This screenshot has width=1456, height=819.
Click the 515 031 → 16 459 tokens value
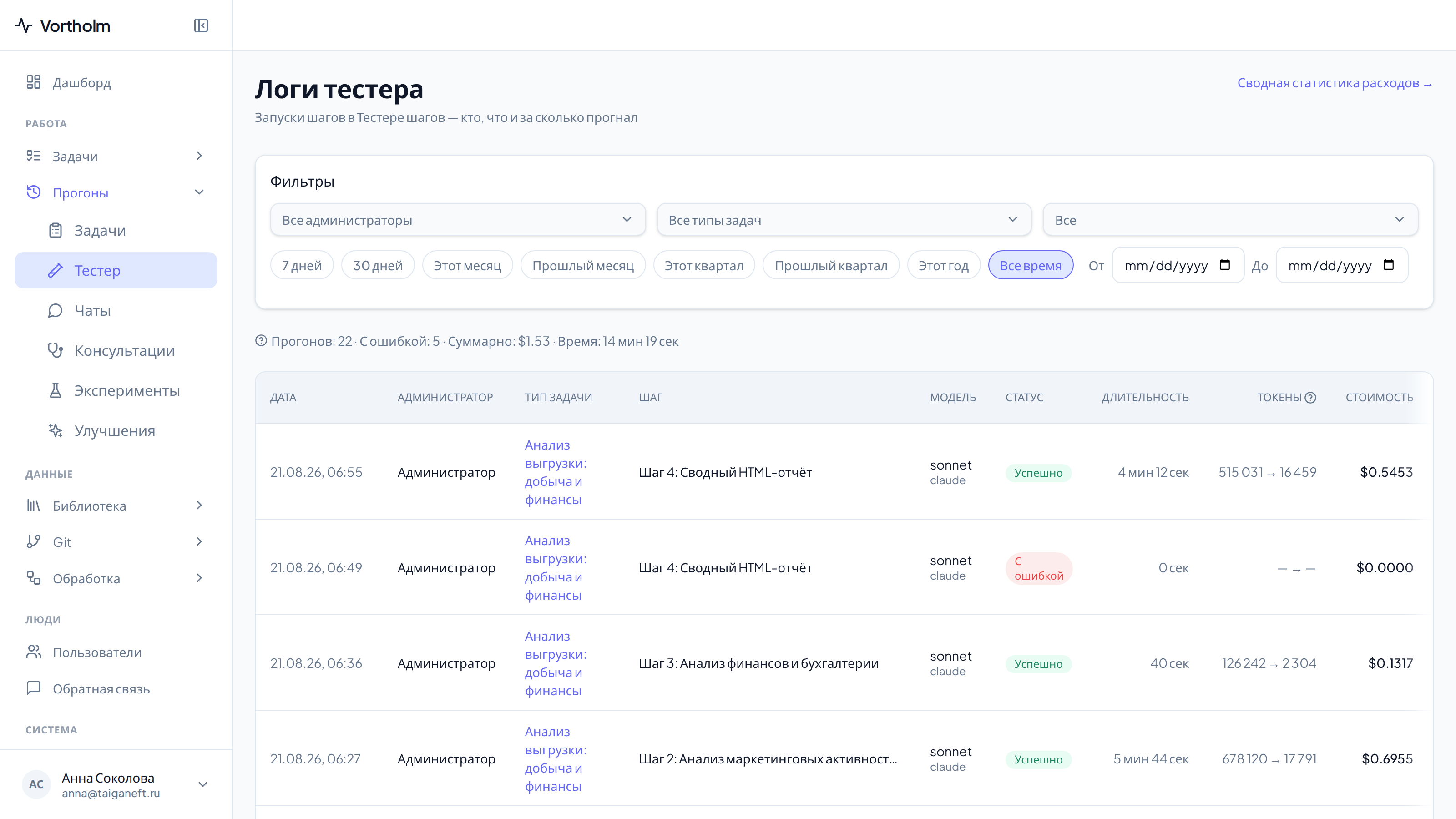pyautogui.click(x=1267, y=472)
